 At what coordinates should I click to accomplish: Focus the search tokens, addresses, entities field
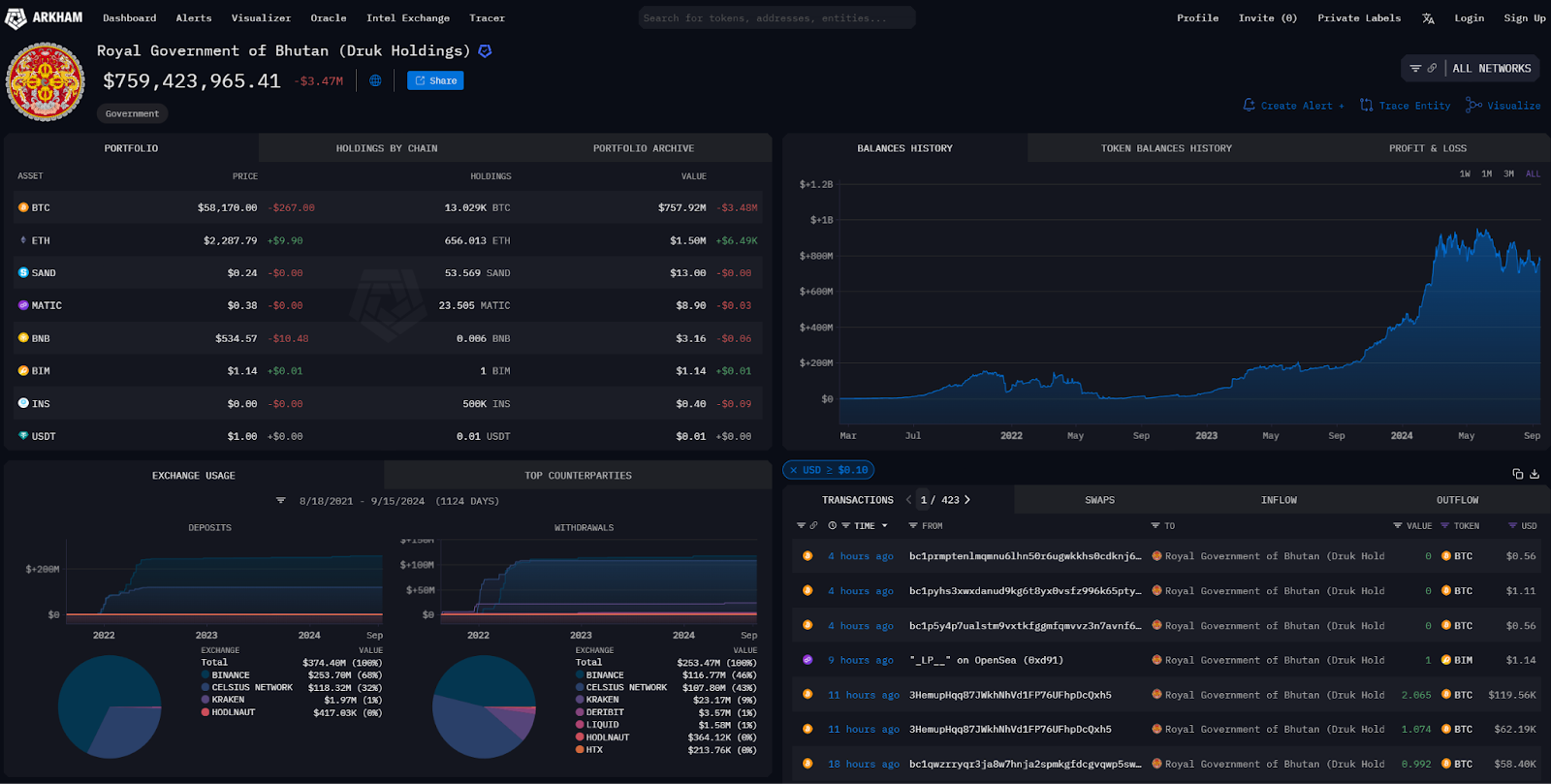coord(776,17)
